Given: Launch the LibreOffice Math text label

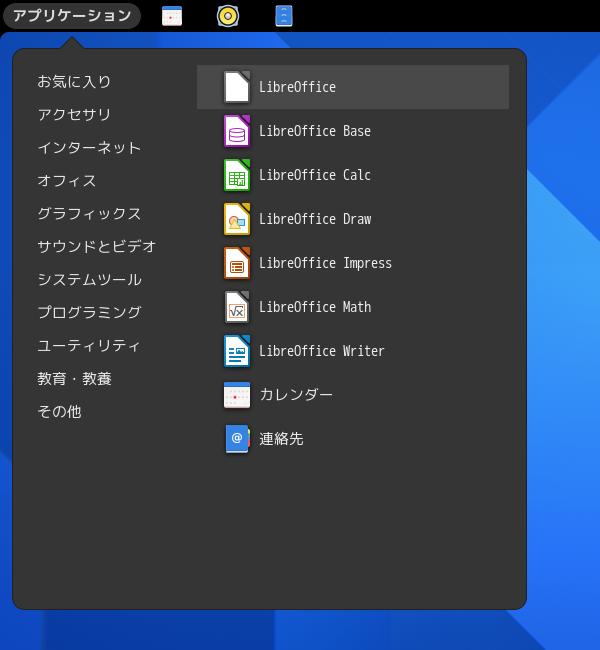Looking at the screenshot, I should coord(315,307).
